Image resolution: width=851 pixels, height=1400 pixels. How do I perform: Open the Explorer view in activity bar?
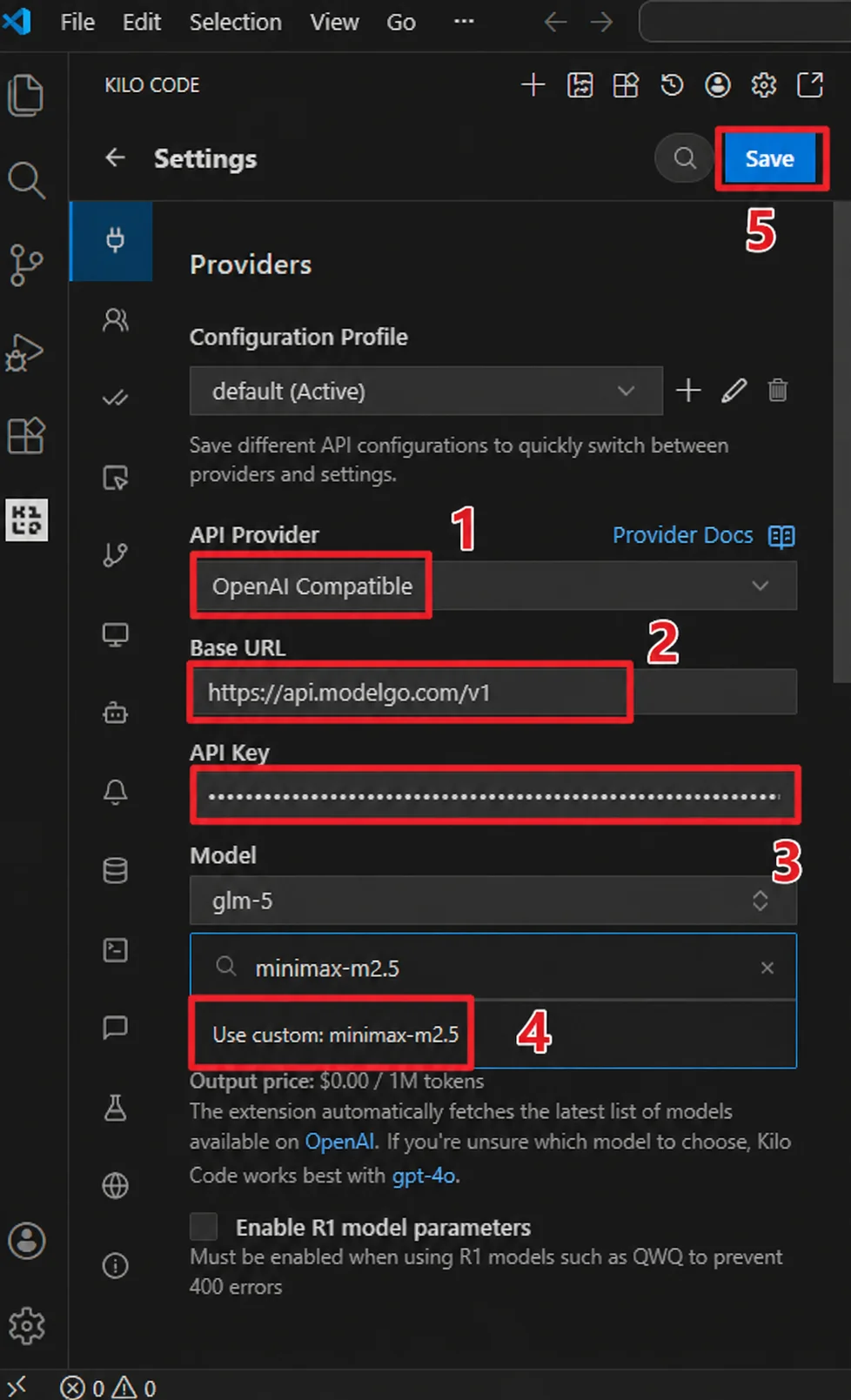click(26, 95)
